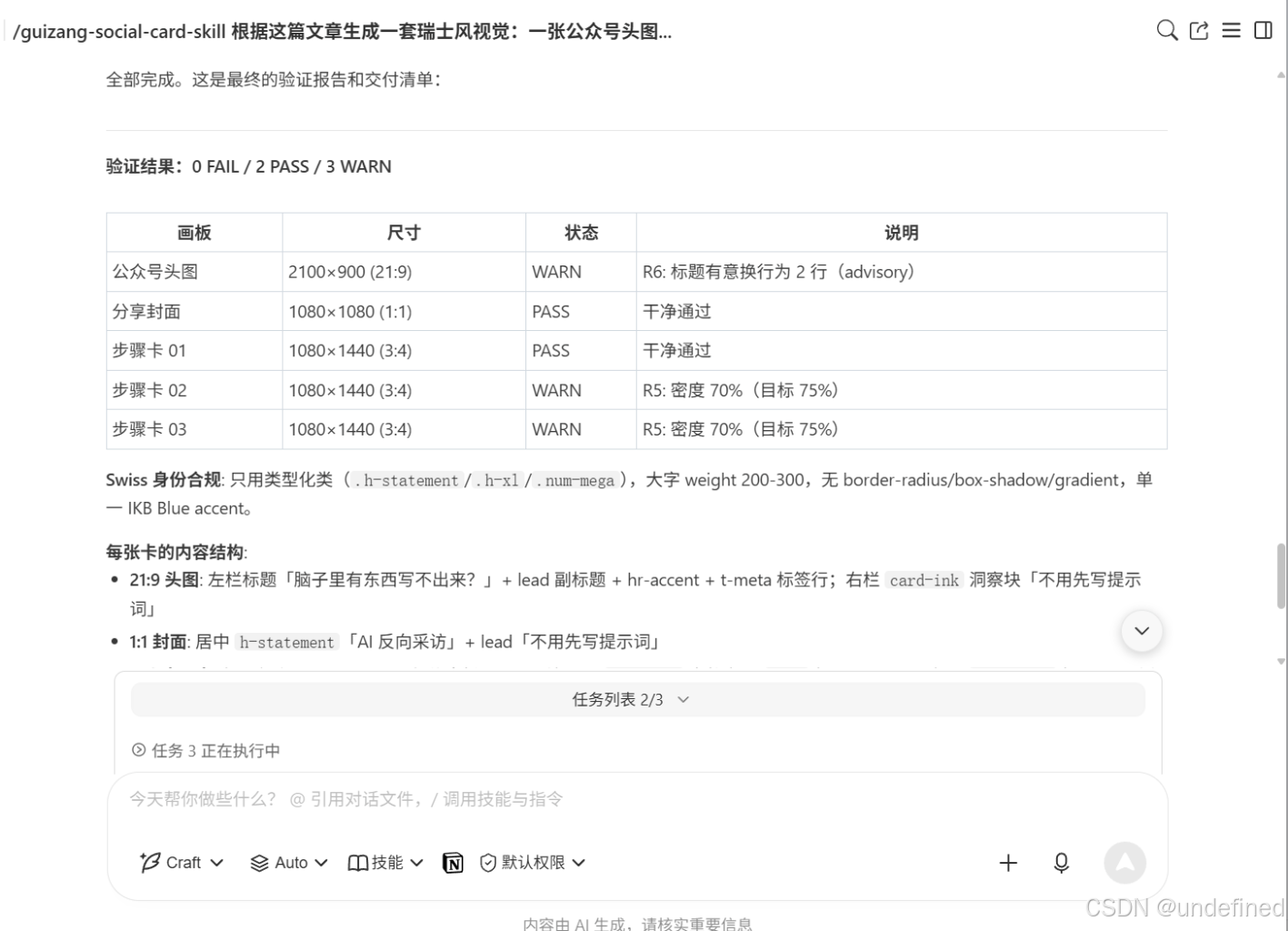Click the microphone voice input icon
Viewport: 1288px width, 931px height.
[1061, 863]
